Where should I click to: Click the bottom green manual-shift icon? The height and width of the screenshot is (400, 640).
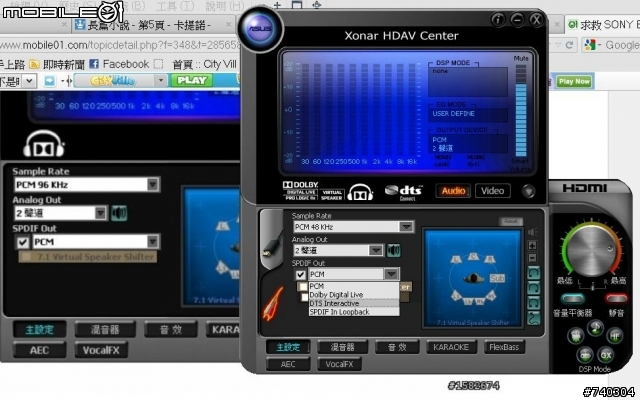click(534, 318)
